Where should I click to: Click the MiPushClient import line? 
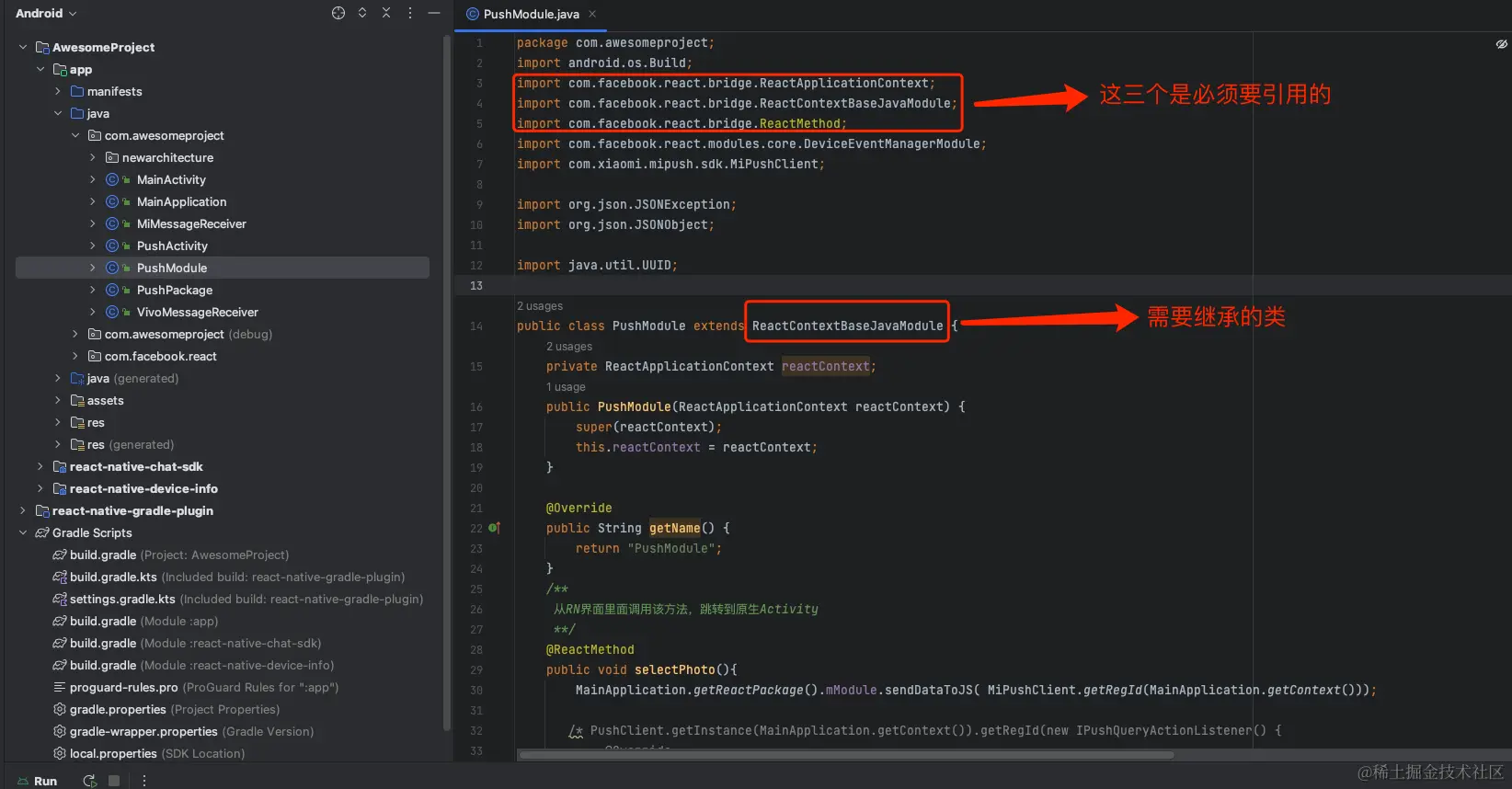(670, 164)
